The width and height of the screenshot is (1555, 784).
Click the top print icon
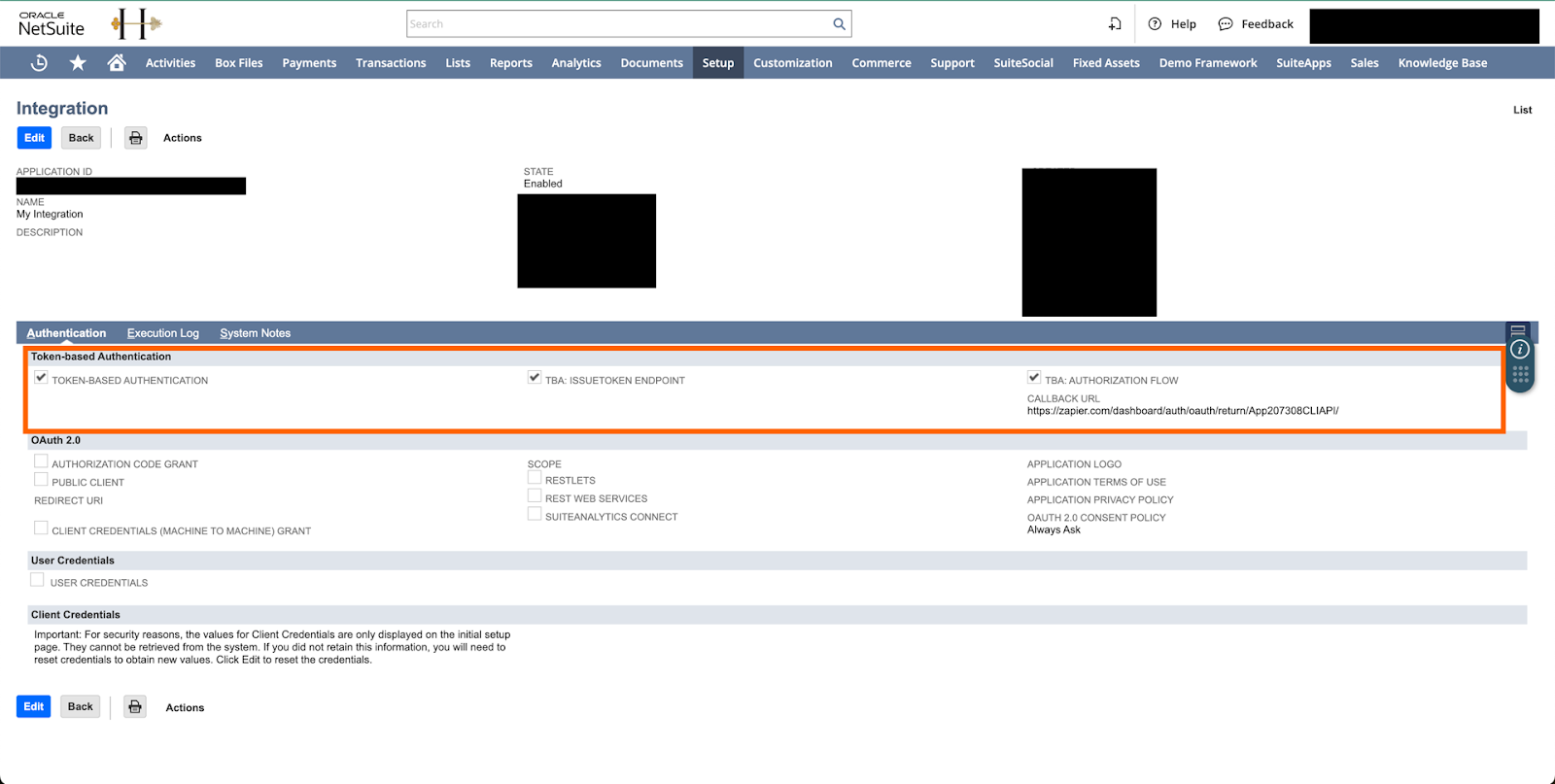click(x=136, y=138)
